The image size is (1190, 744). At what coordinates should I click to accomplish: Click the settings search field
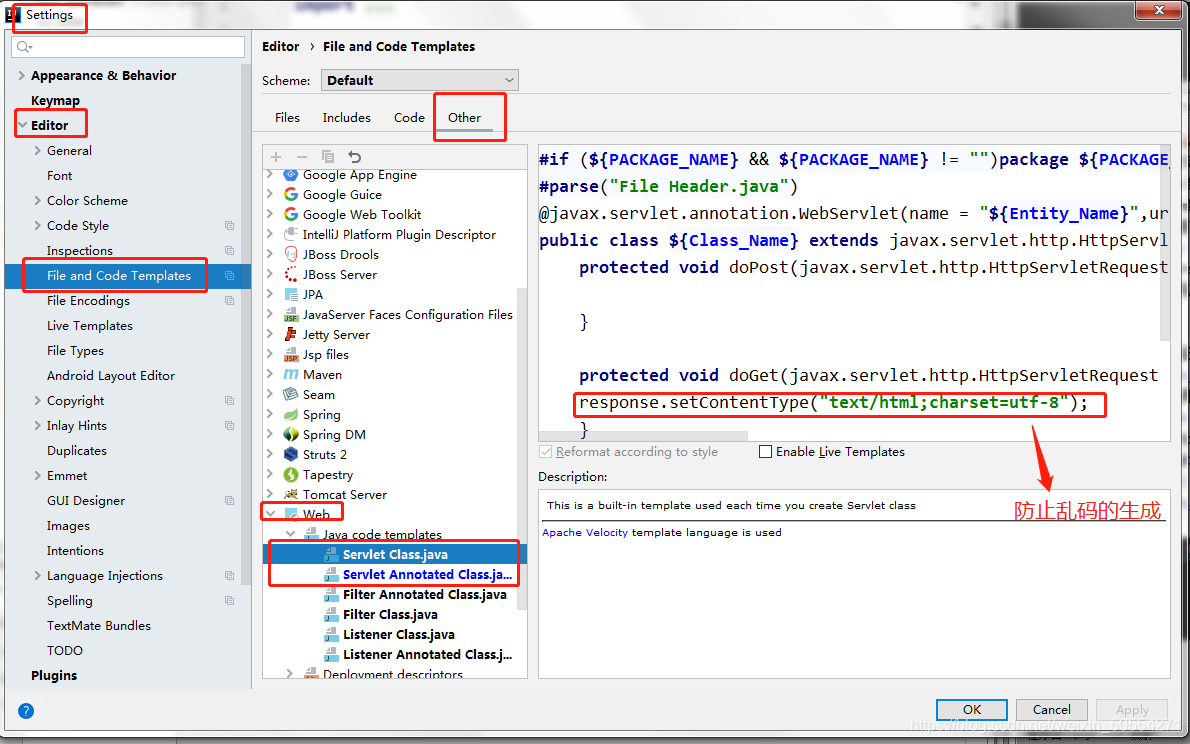coord(128,46)
